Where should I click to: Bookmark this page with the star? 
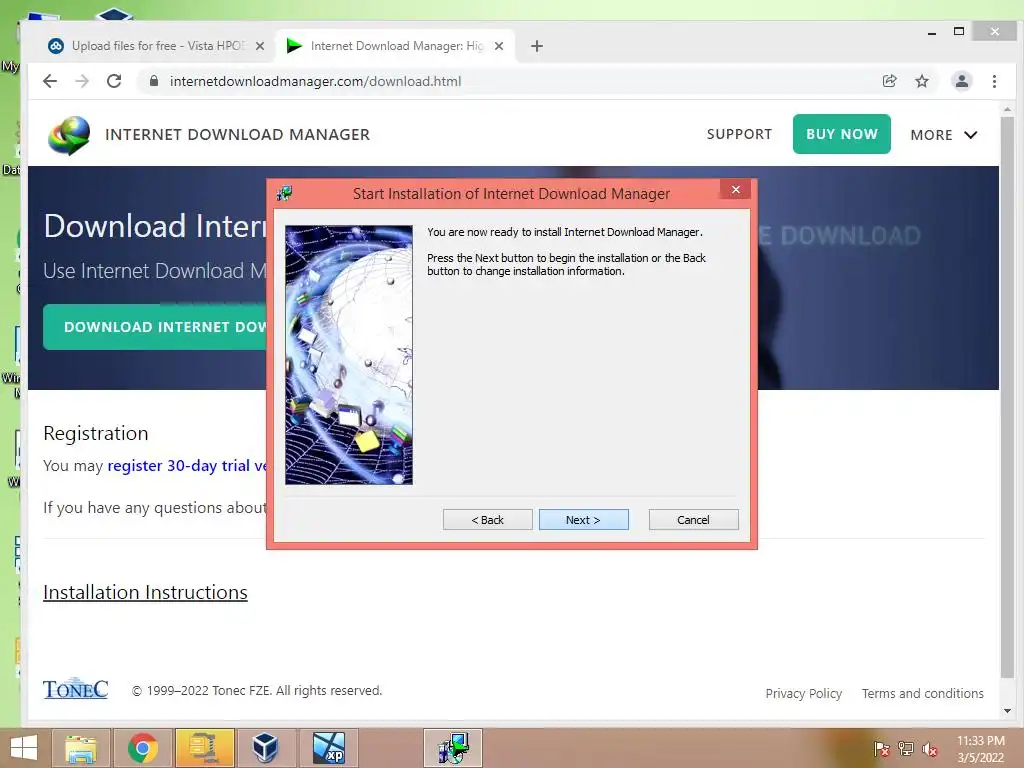click(921, 81)
